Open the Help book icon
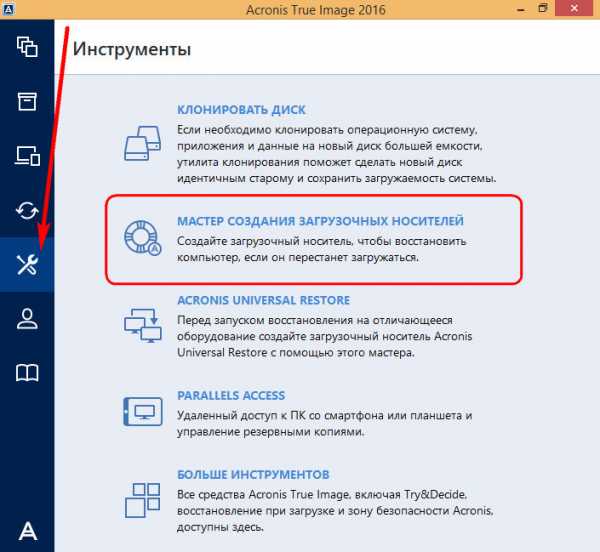This screenshot has width=600, height=552. click(27, 373)
